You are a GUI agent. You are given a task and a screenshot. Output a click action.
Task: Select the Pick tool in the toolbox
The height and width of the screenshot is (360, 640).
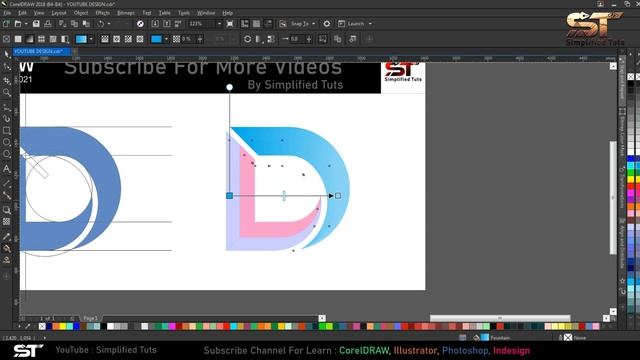[7, 54]
